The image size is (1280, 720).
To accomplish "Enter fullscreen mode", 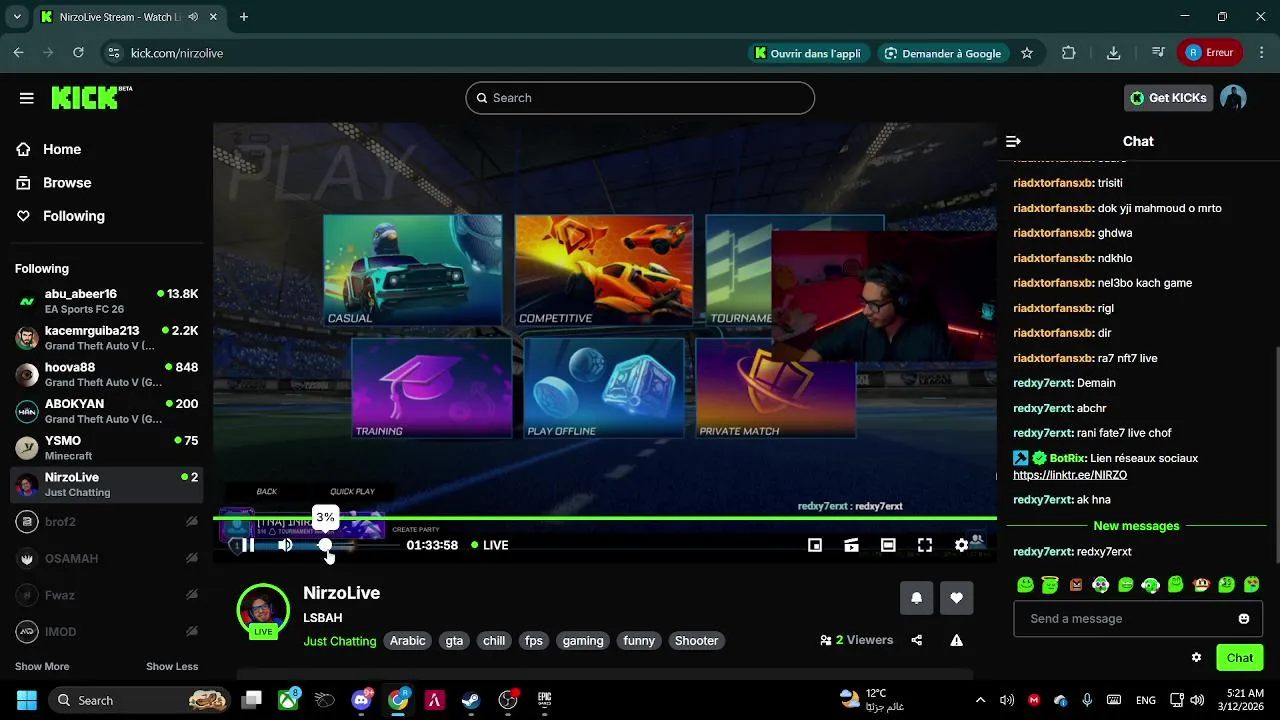I will [925, 545].
